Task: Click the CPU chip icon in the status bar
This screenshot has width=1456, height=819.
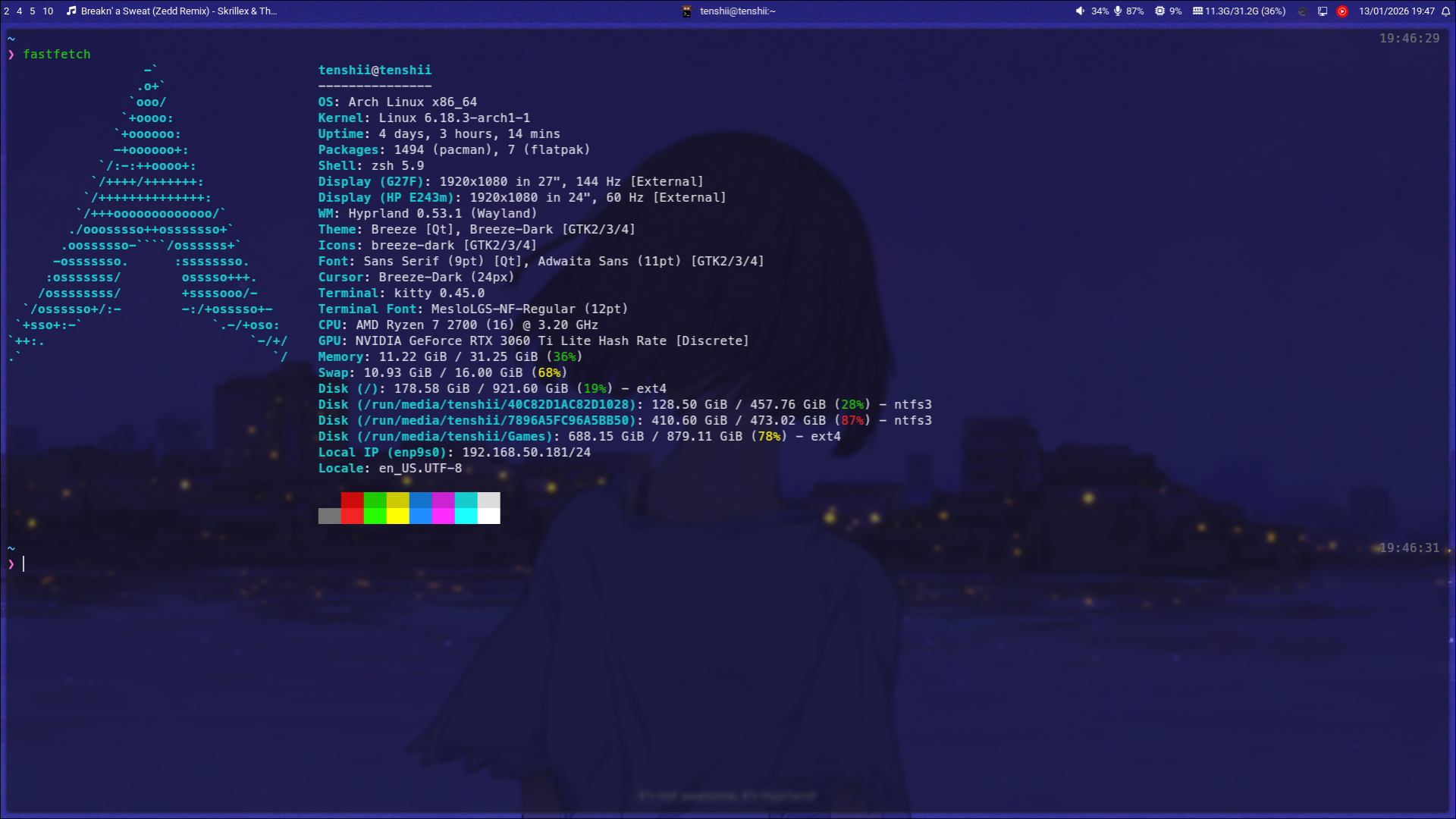Action: coord(1159,11)
